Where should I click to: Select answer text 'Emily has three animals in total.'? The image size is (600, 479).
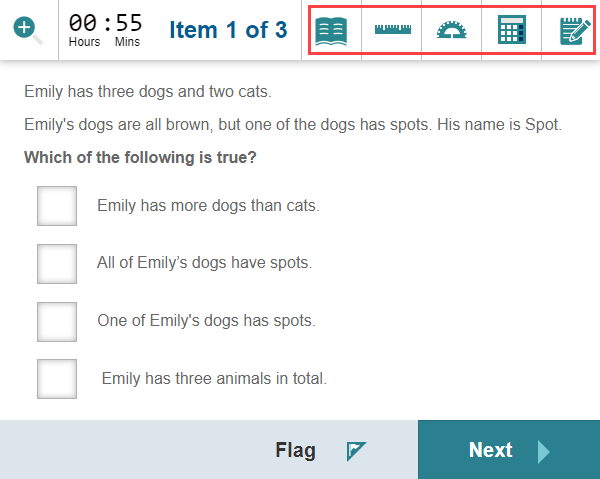[214, 379]
